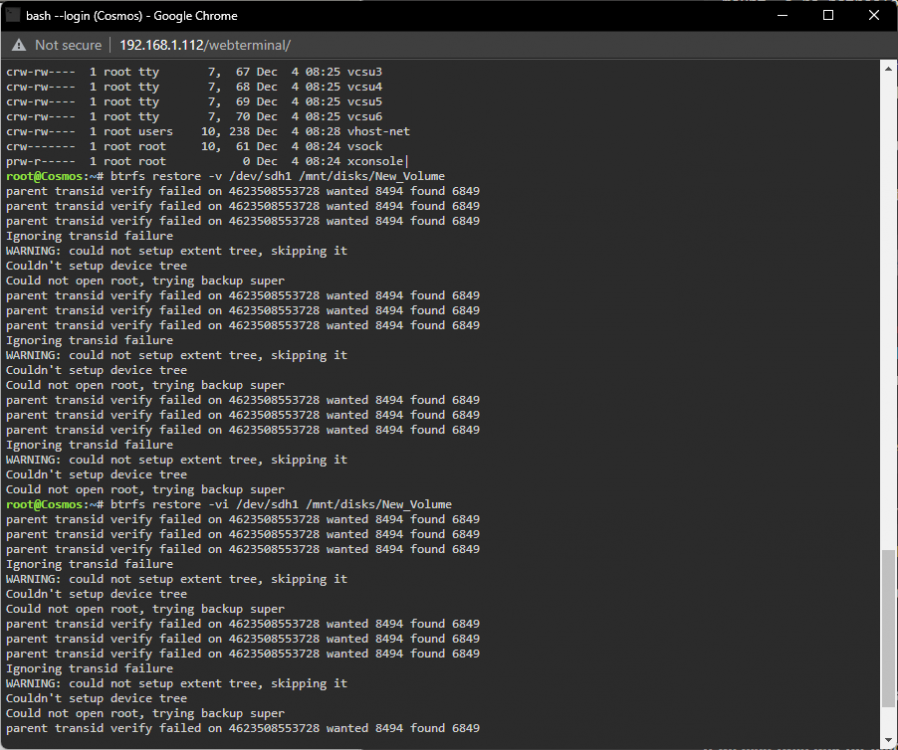Click the "btrfs restore -vi /dev/sdh1" command line

(x=281, y=504)
